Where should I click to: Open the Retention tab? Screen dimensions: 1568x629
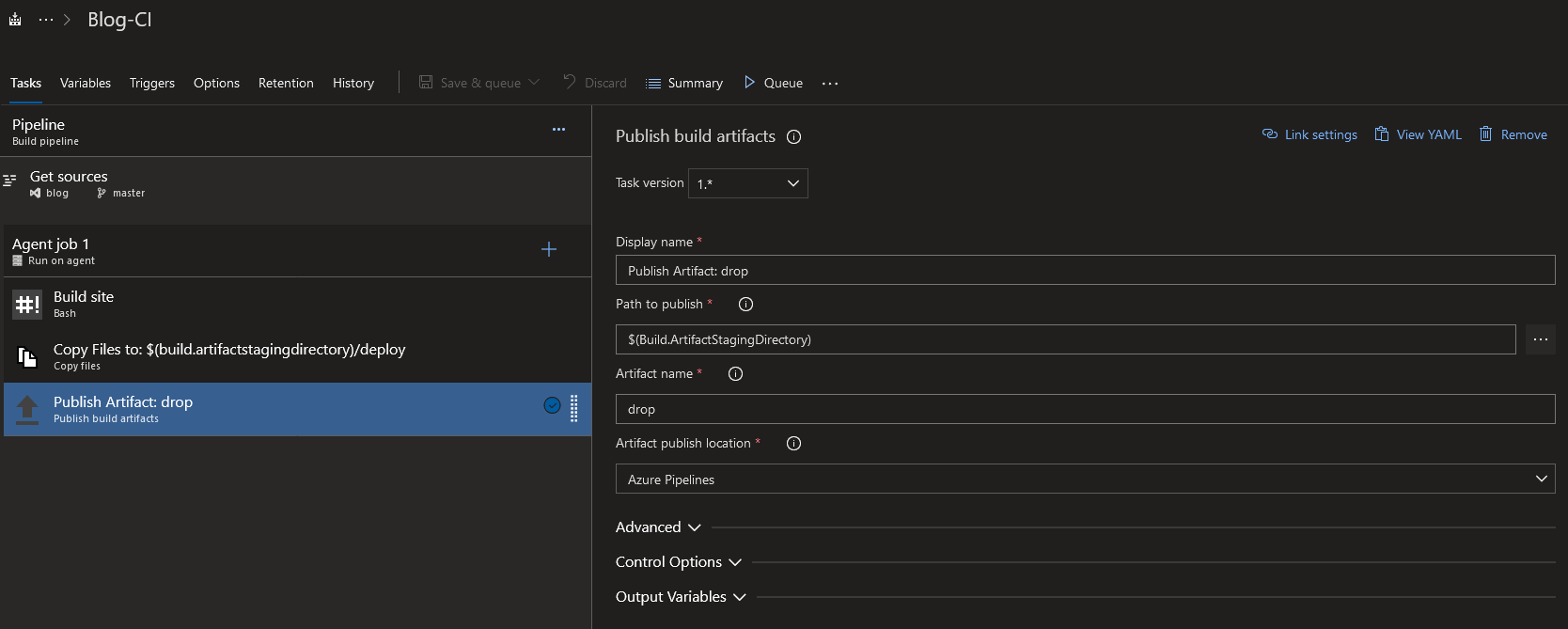coord(286,83)
